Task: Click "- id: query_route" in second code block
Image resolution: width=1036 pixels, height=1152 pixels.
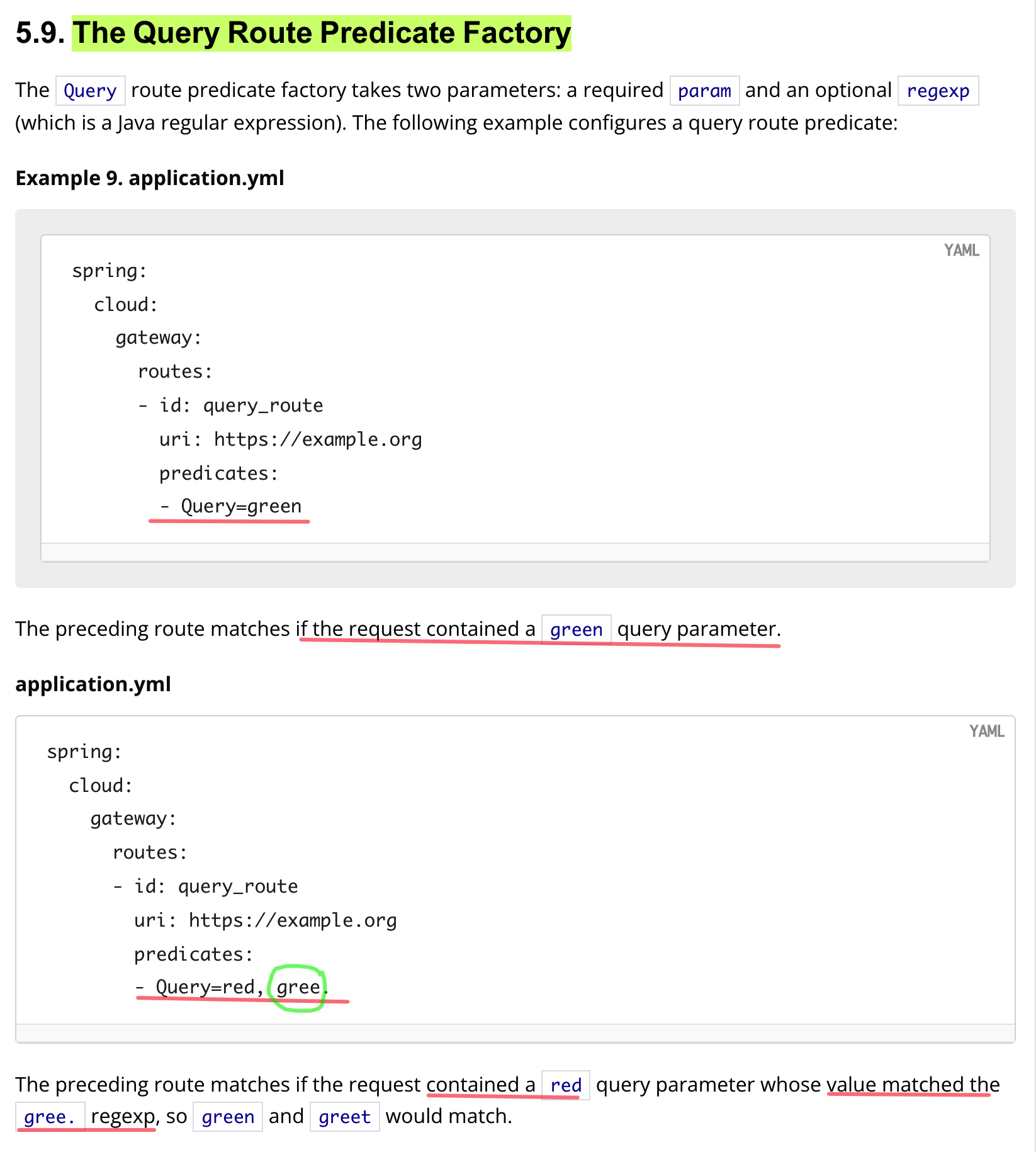Action: coord(205,886)
